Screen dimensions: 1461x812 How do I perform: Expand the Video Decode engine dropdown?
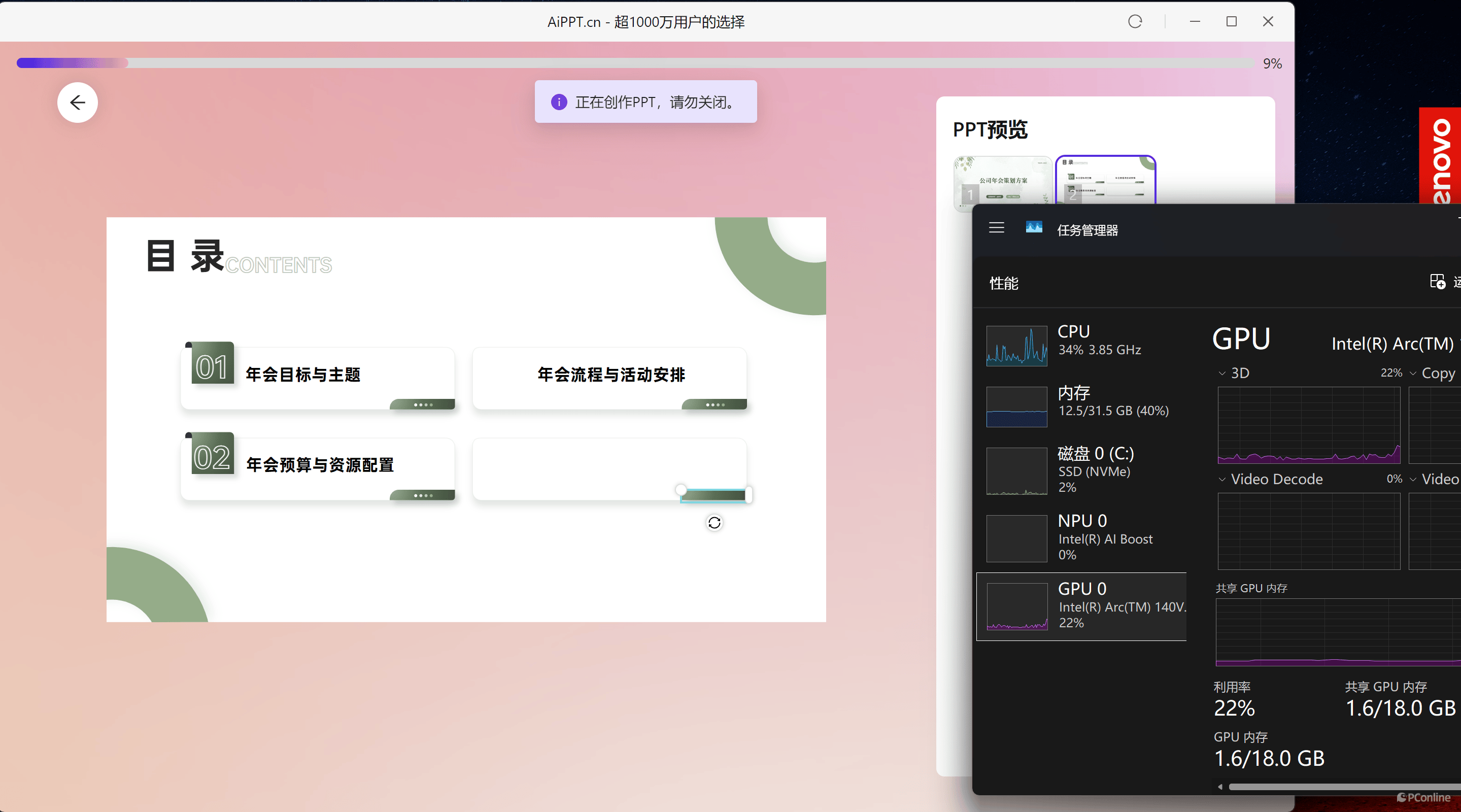click(1223, 479)
